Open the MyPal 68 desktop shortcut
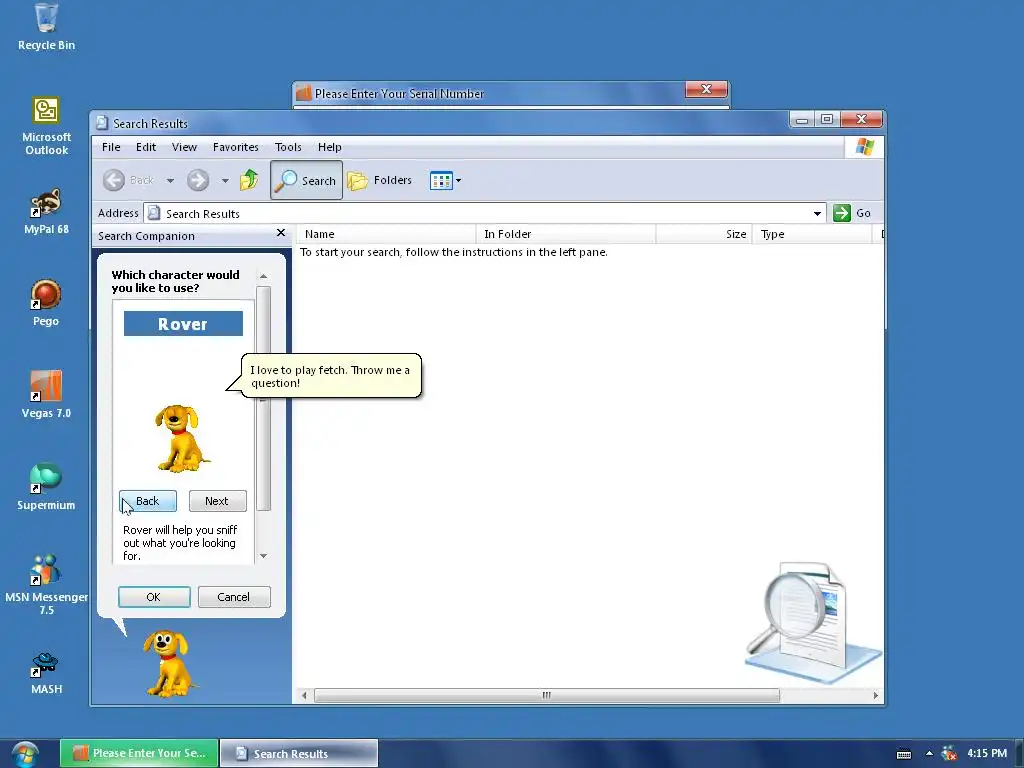The height and width of the screenshot is (768, 1024). 46,212
